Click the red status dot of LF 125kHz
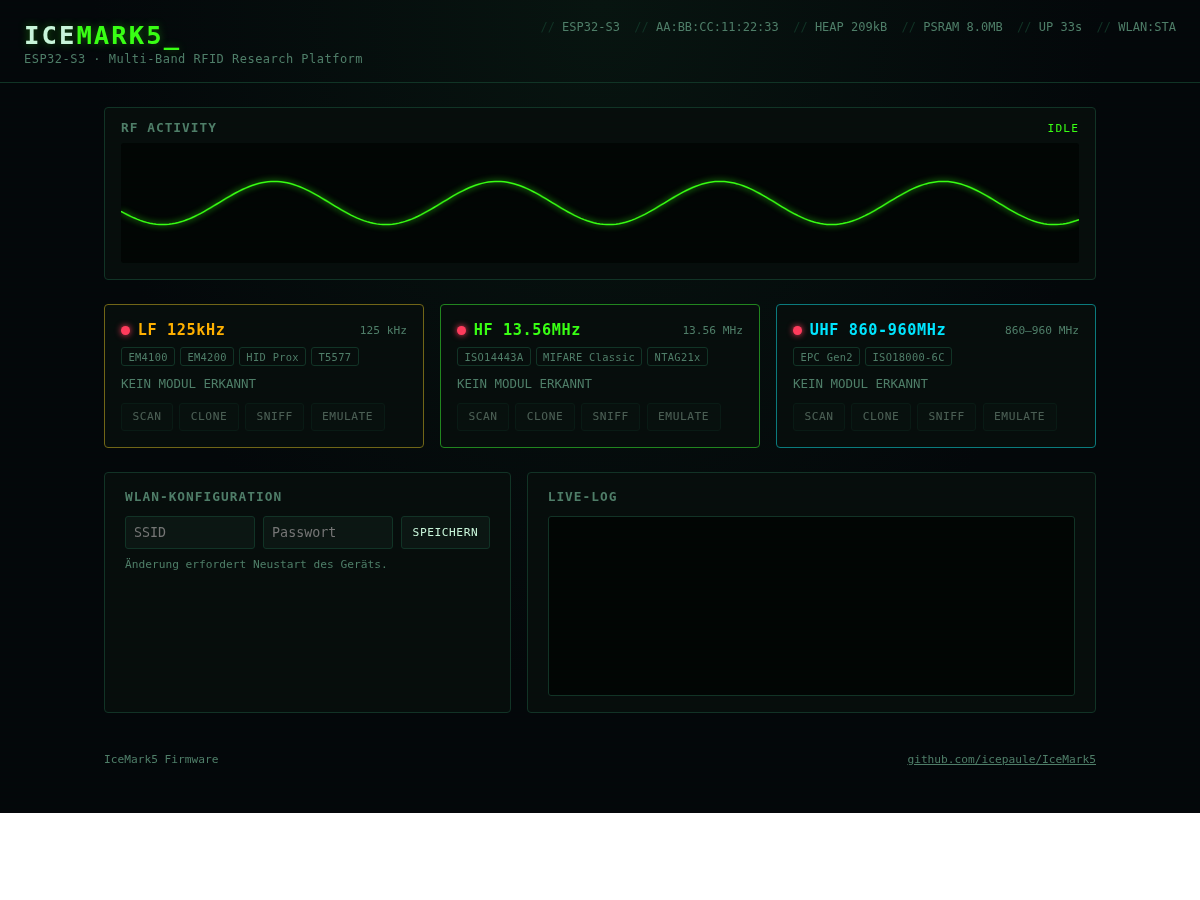Viewport: 1200px width, 900px height. tap(126, 330)
